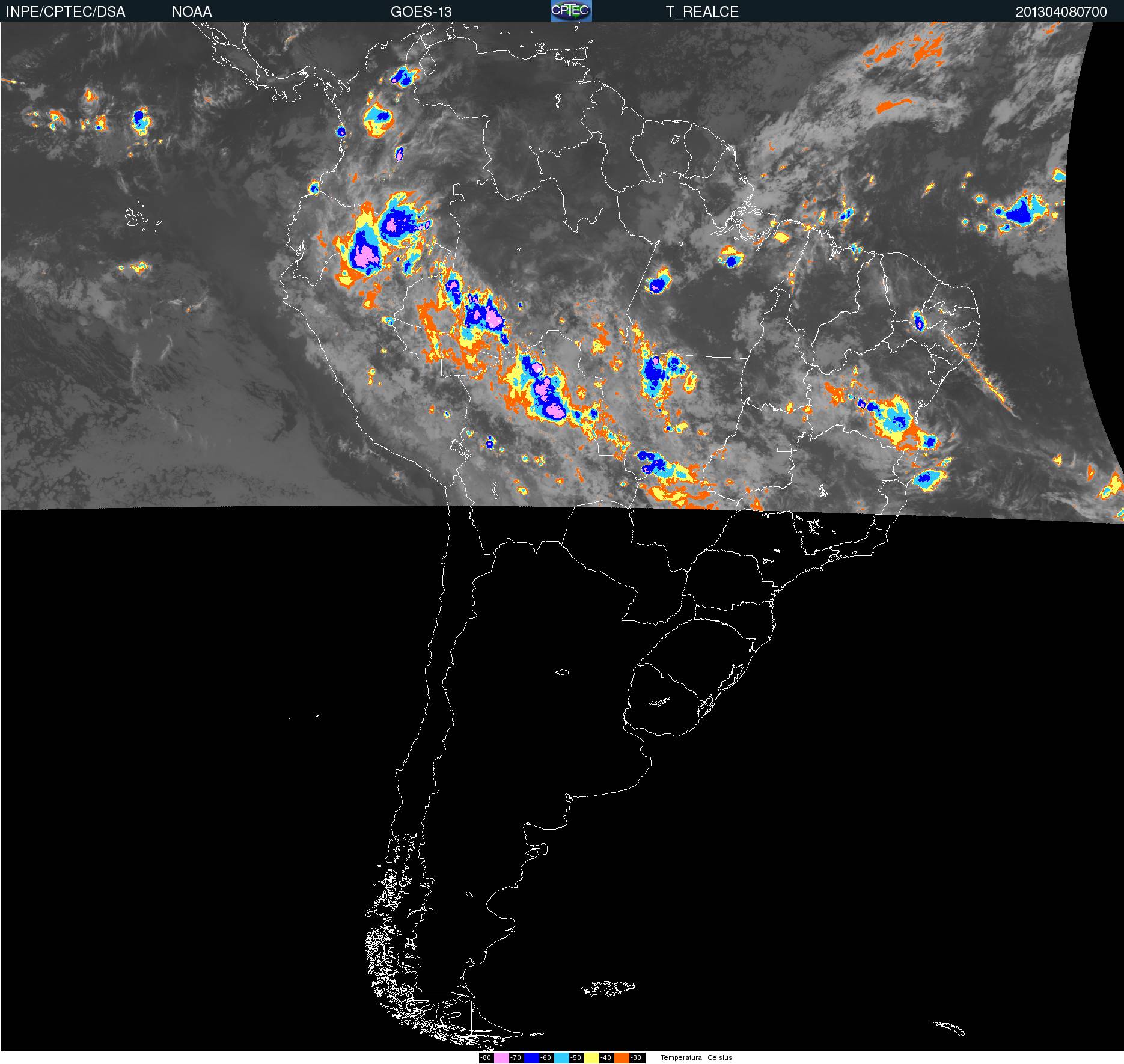The height and width of the screenshot is (1064, 1124).
Task: Select the pink legend swatch
Action: [x=501, y=1057]
